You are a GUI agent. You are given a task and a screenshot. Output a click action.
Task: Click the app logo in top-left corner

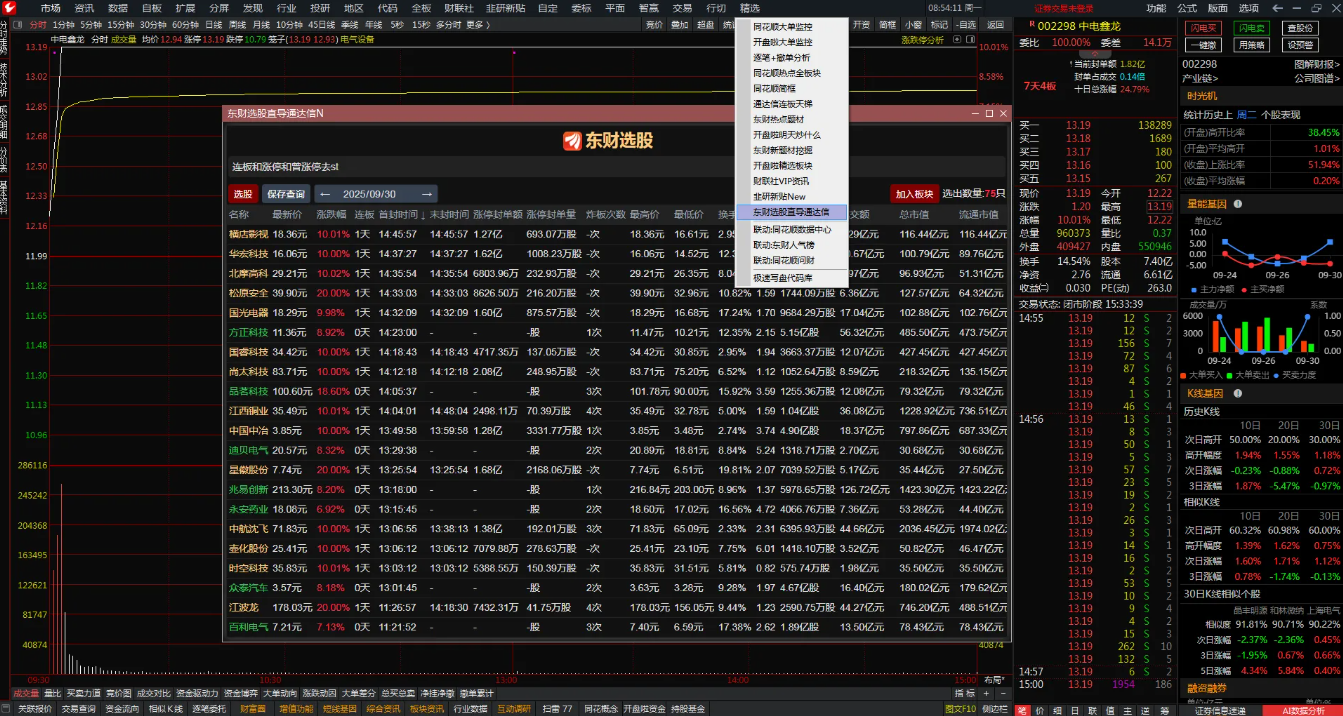pyautogui.click(x=9, y=8)
